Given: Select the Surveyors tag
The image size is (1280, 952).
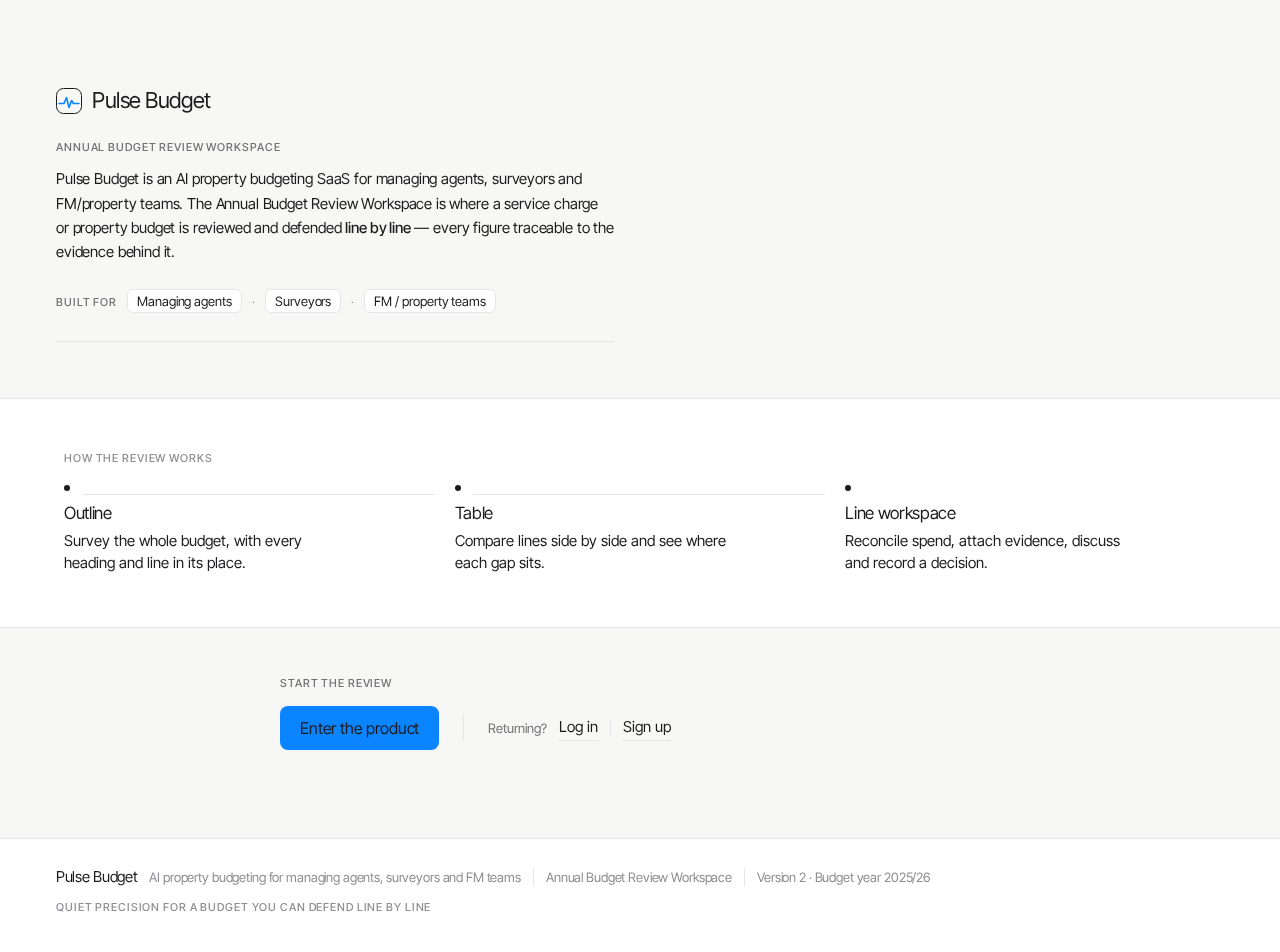Looking at the screenshot, I should [x=303, y=301].
